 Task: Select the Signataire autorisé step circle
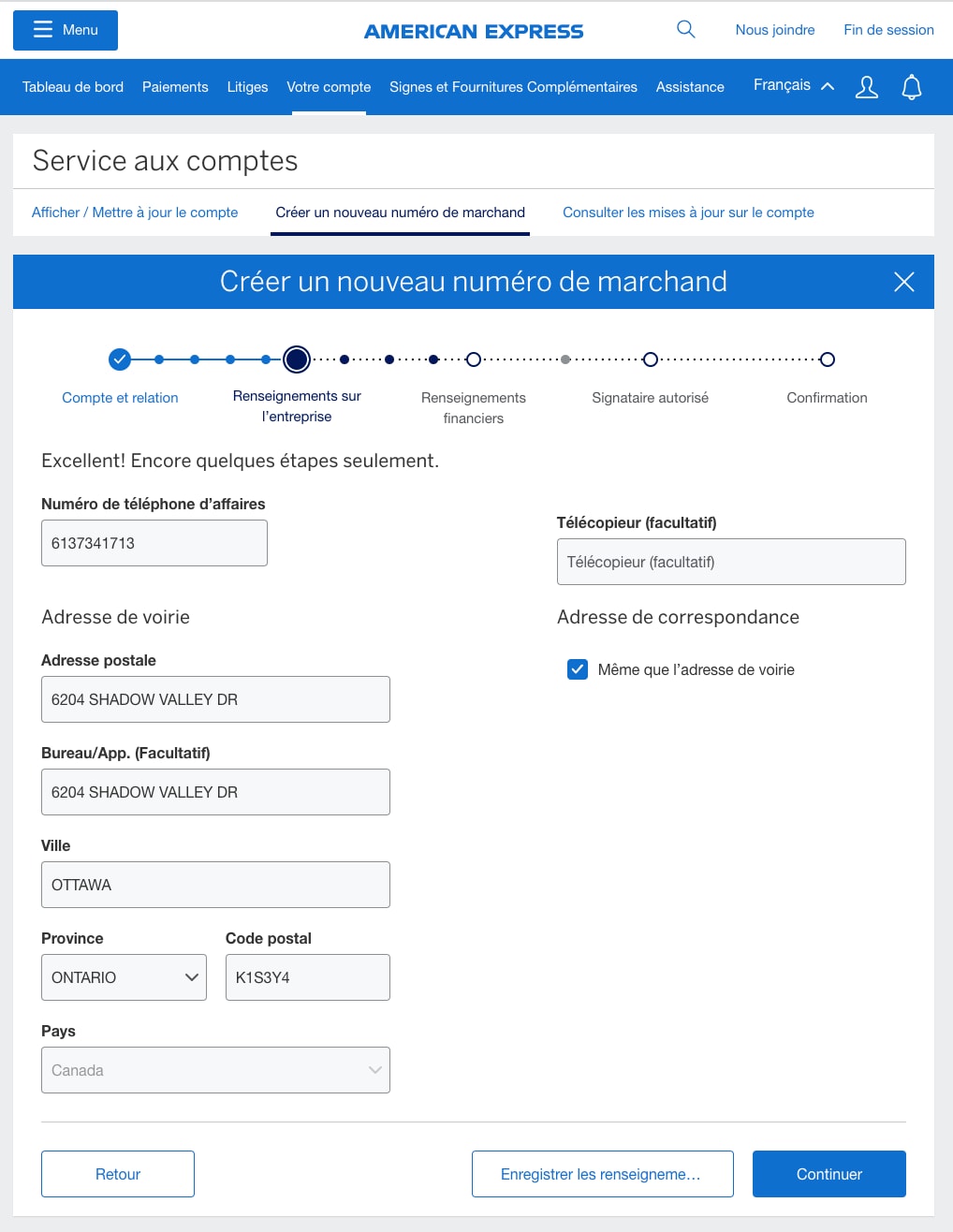point(650,359)
